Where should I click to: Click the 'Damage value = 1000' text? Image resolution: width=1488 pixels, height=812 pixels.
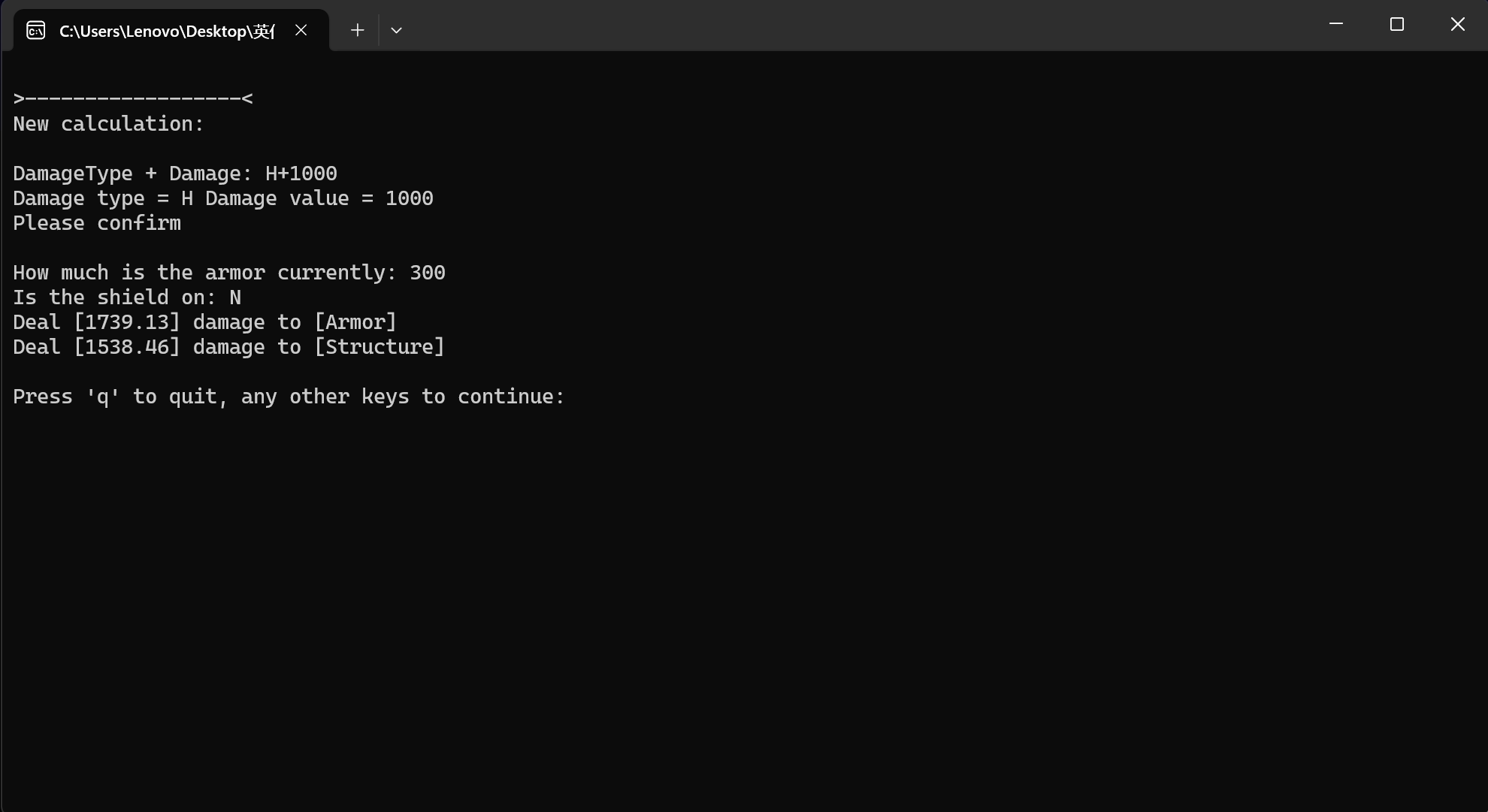tap(319, 198)
